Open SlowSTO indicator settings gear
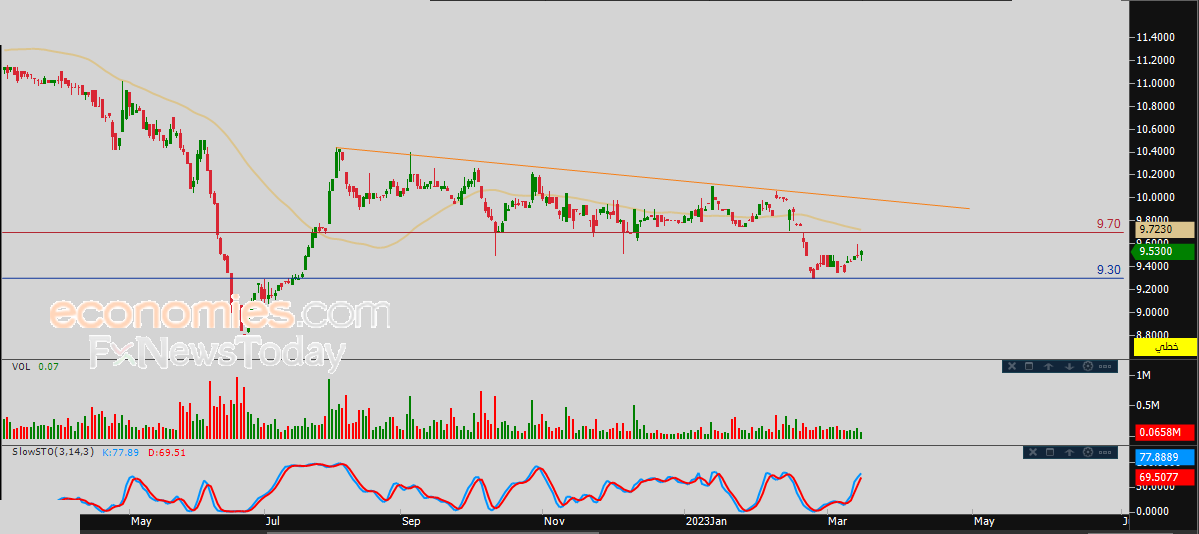Screen dimensions: 1199x534 click(1087, 453)
